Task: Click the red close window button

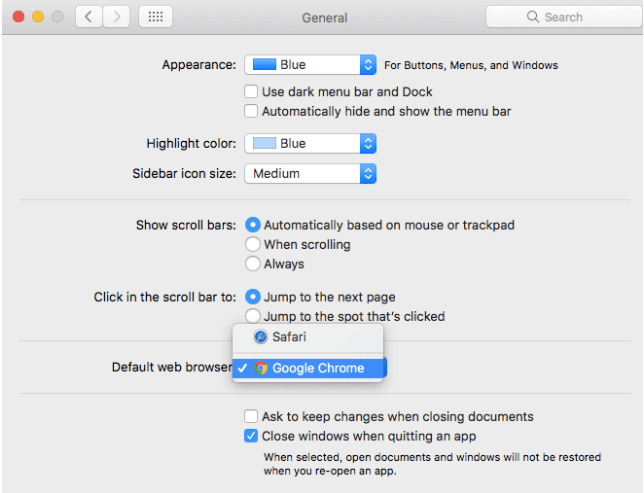Action: (x=17, y=17)
